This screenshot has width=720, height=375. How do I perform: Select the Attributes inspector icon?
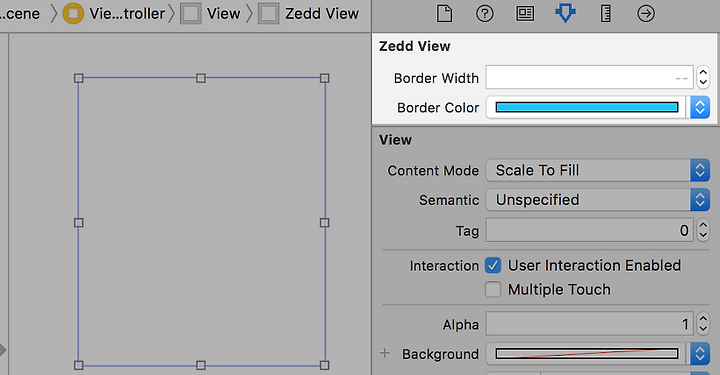565,14
